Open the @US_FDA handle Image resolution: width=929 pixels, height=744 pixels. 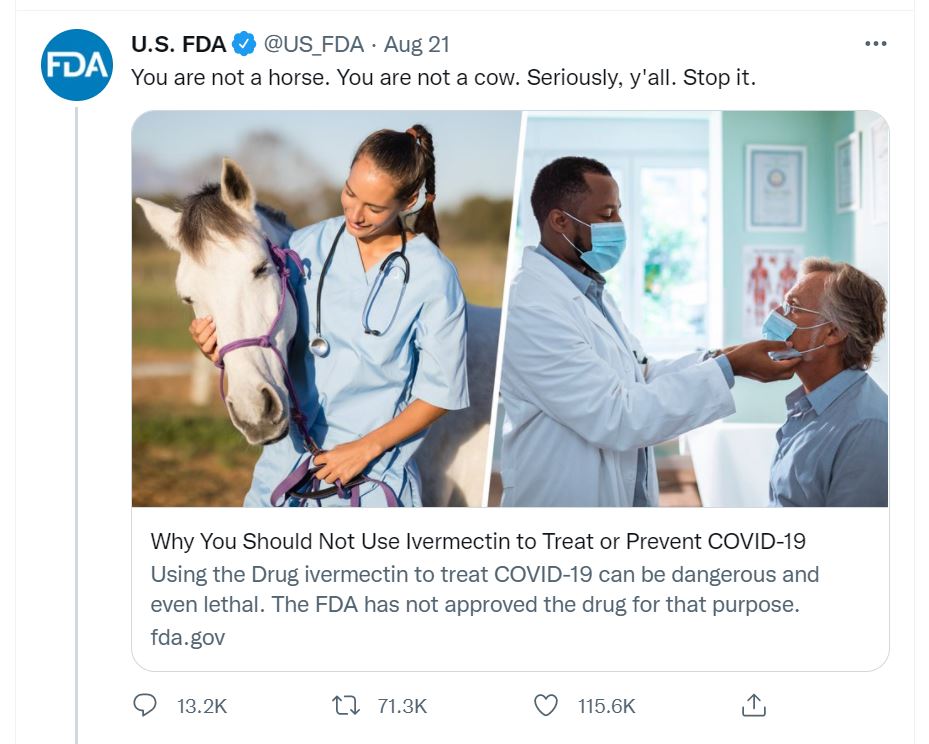pos(313,44)
